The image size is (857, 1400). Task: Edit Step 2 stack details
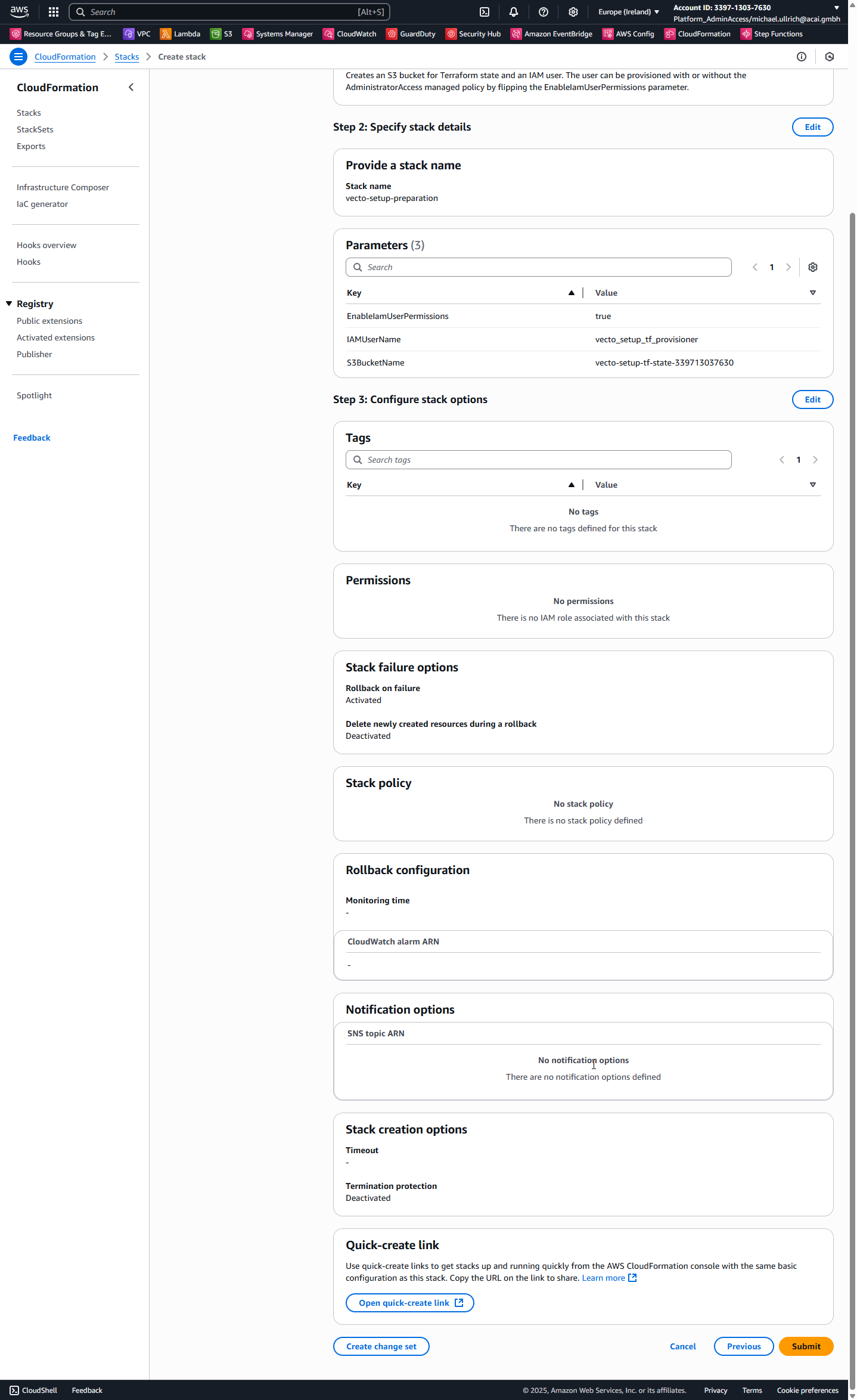click(x=812, y=127)
